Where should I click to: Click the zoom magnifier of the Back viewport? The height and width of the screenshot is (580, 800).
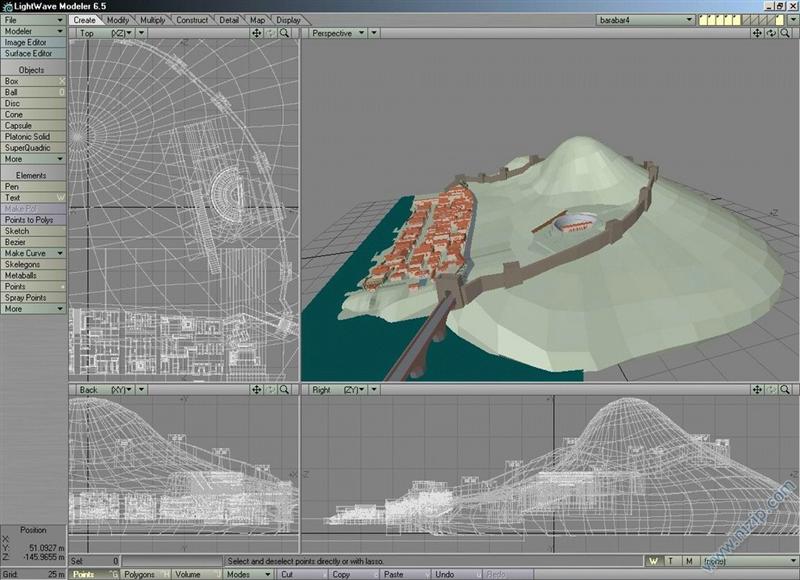tap(284, 390)
